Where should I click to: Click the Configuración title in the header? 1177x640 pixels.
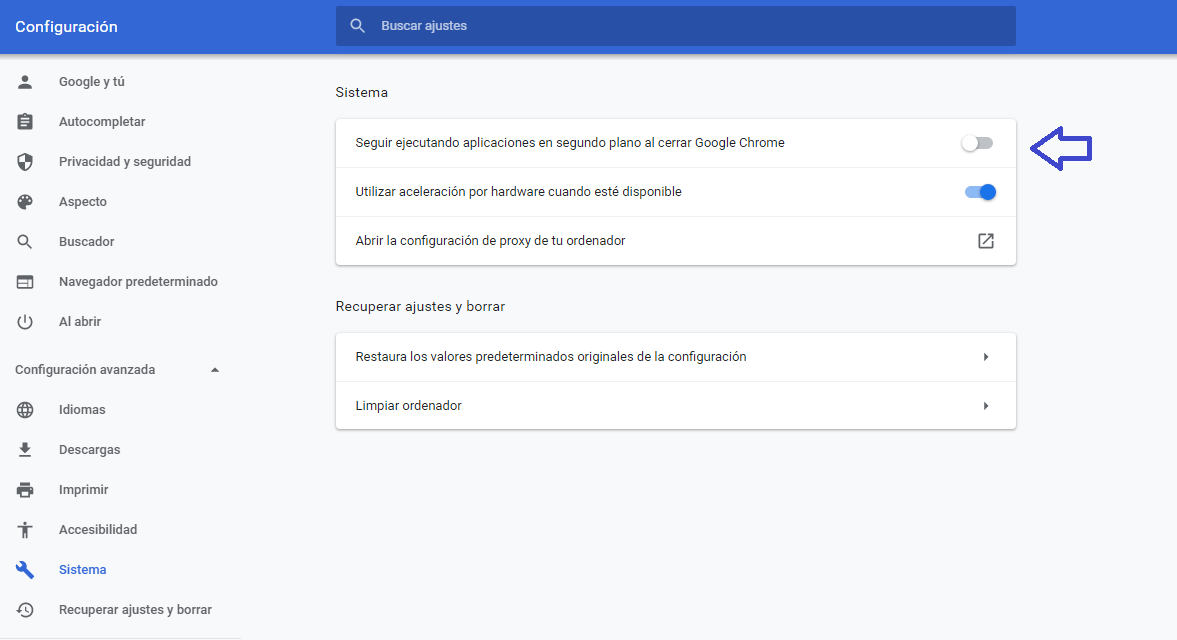[66, 27]
